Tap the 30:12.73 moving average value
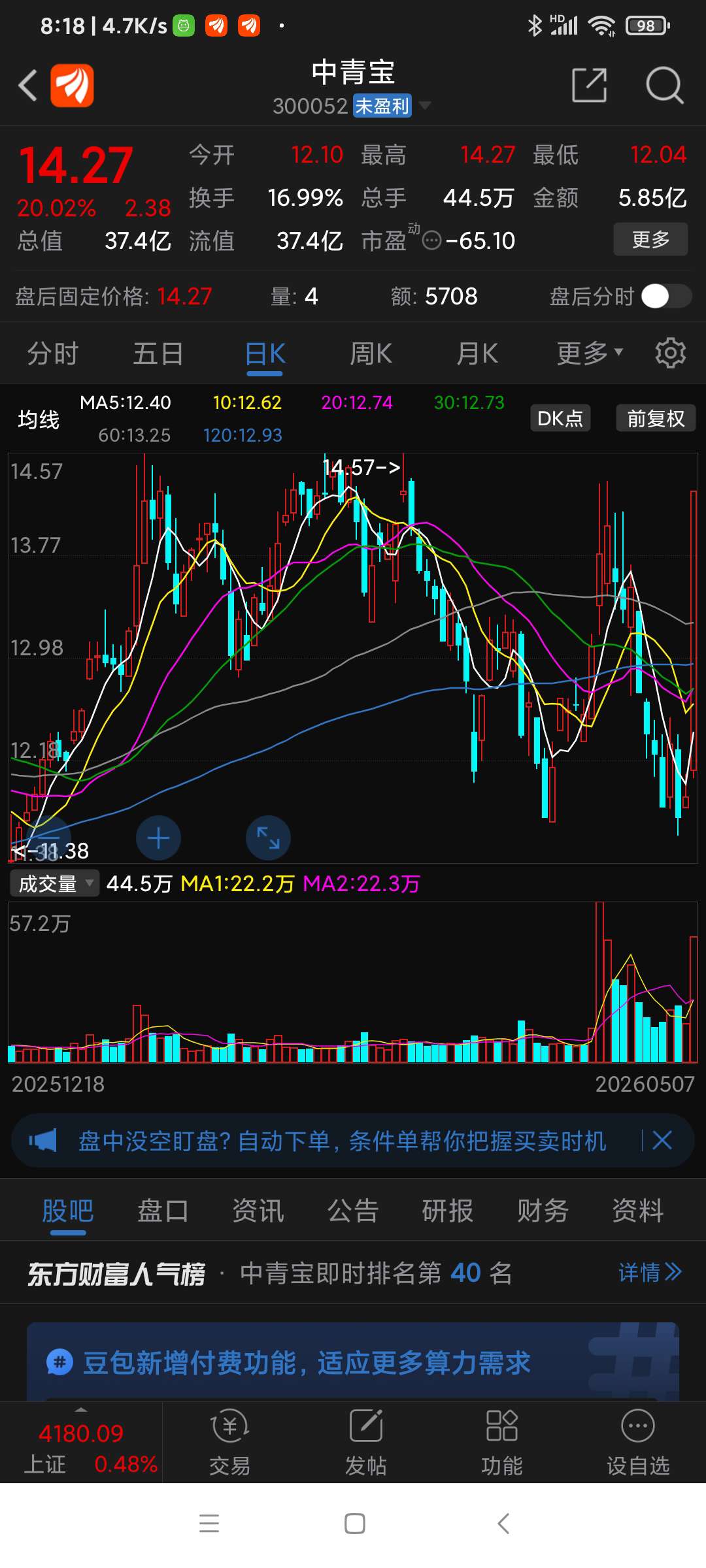 (469, 402)
